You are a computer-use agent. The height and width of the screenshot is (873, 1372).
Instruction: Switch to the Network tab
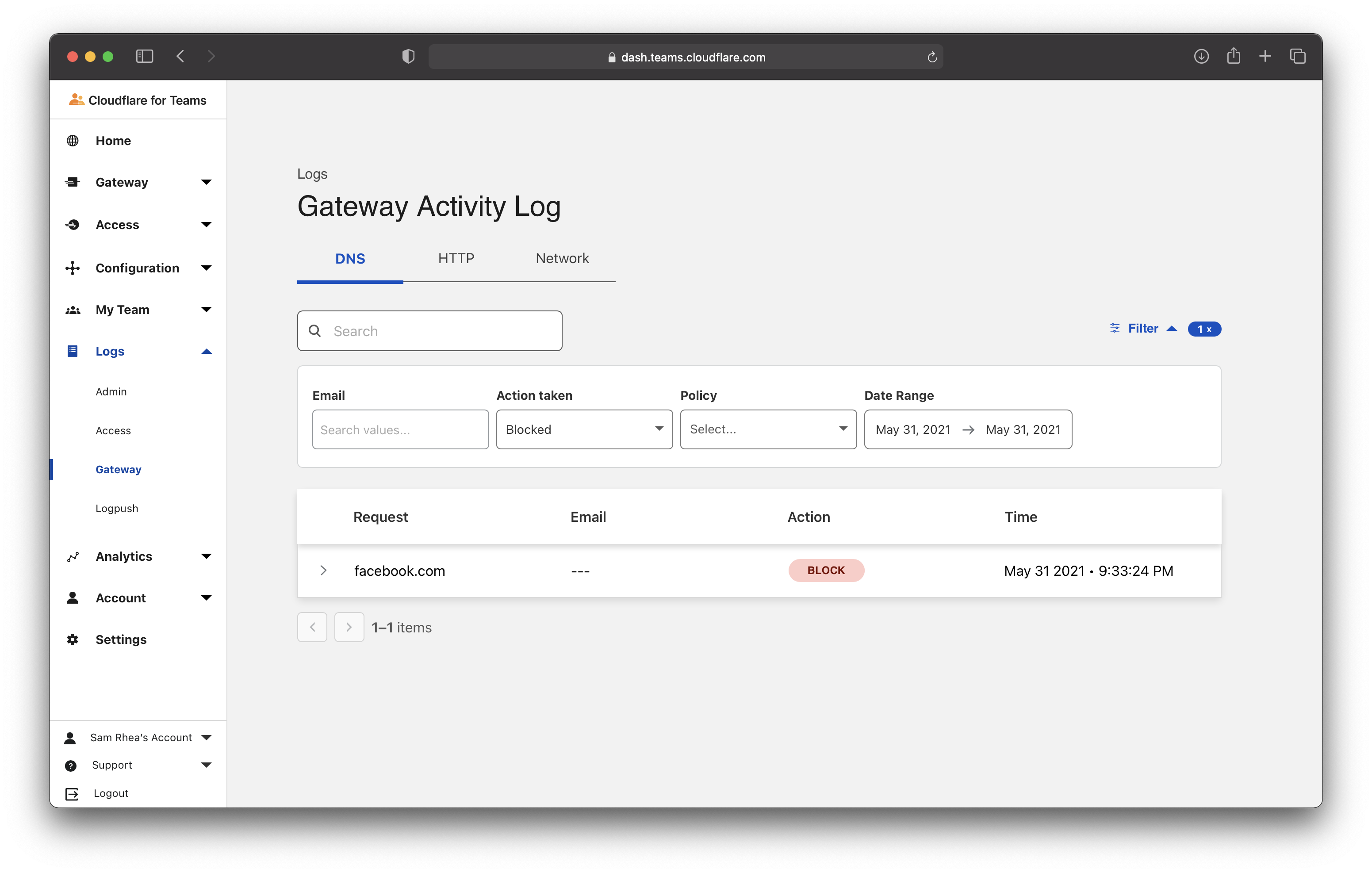click(562, 259)
